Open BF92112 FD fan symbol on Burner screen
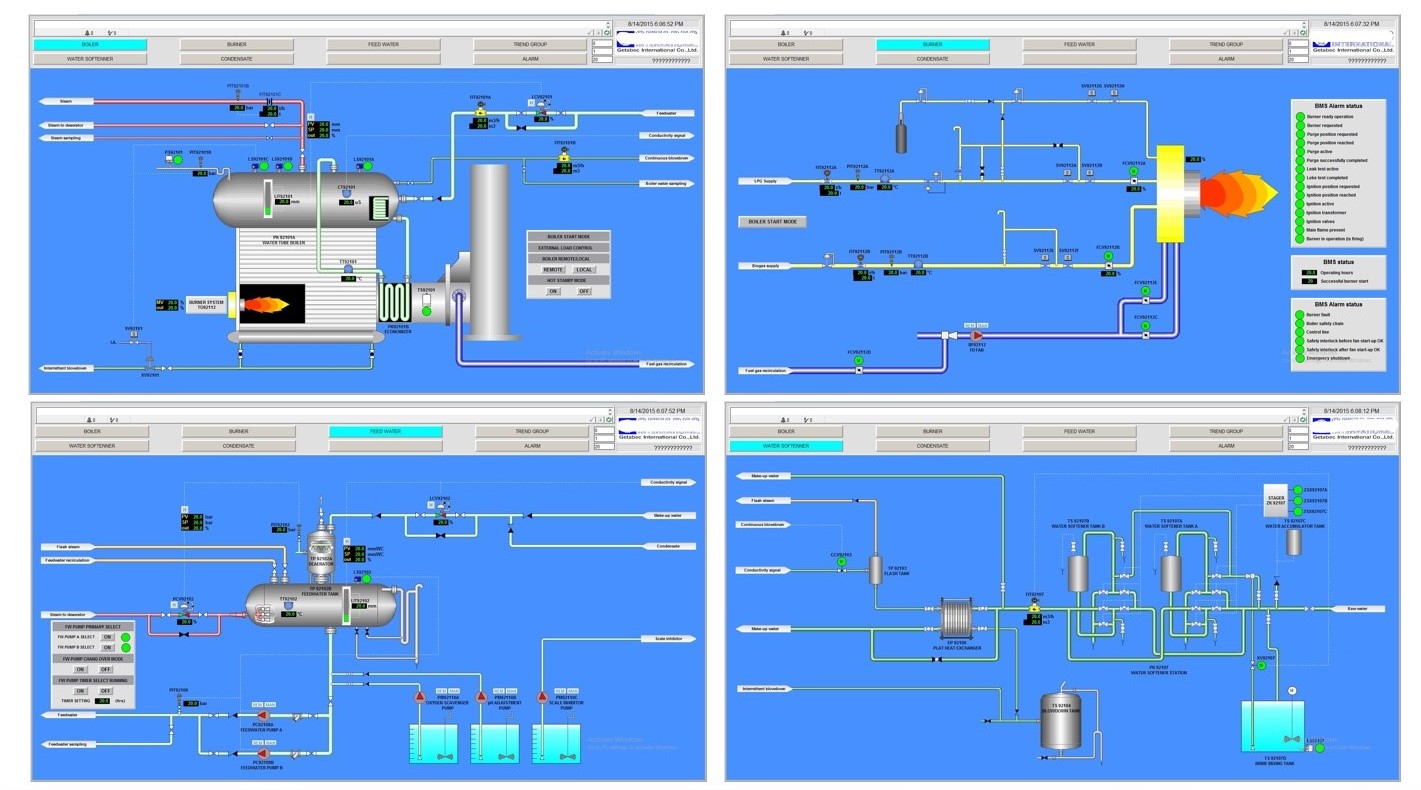Viewport: 1421px width, 790px height. 976,335
